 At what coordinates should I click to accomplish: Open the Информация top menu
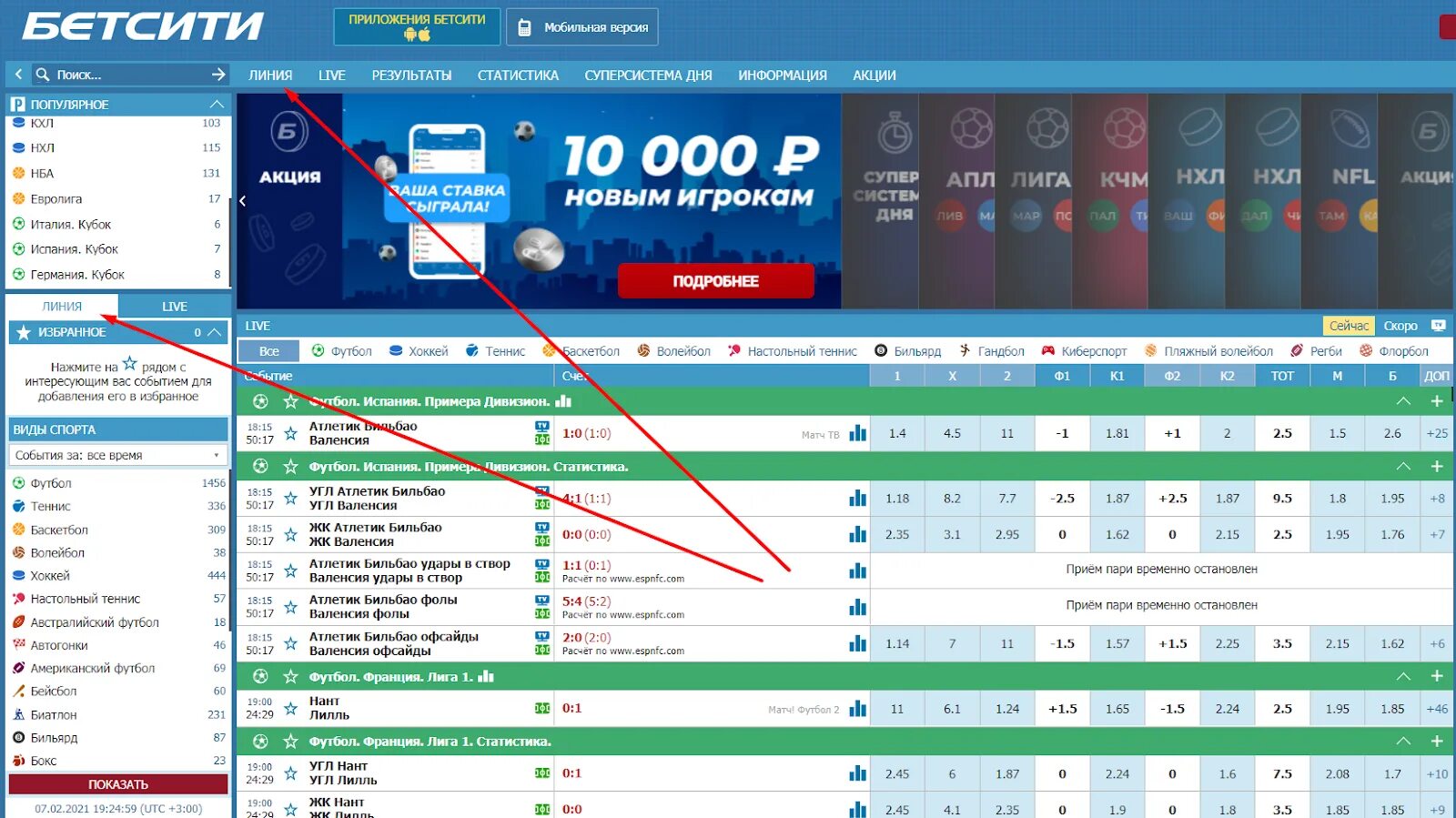click(x=783, y=76)
